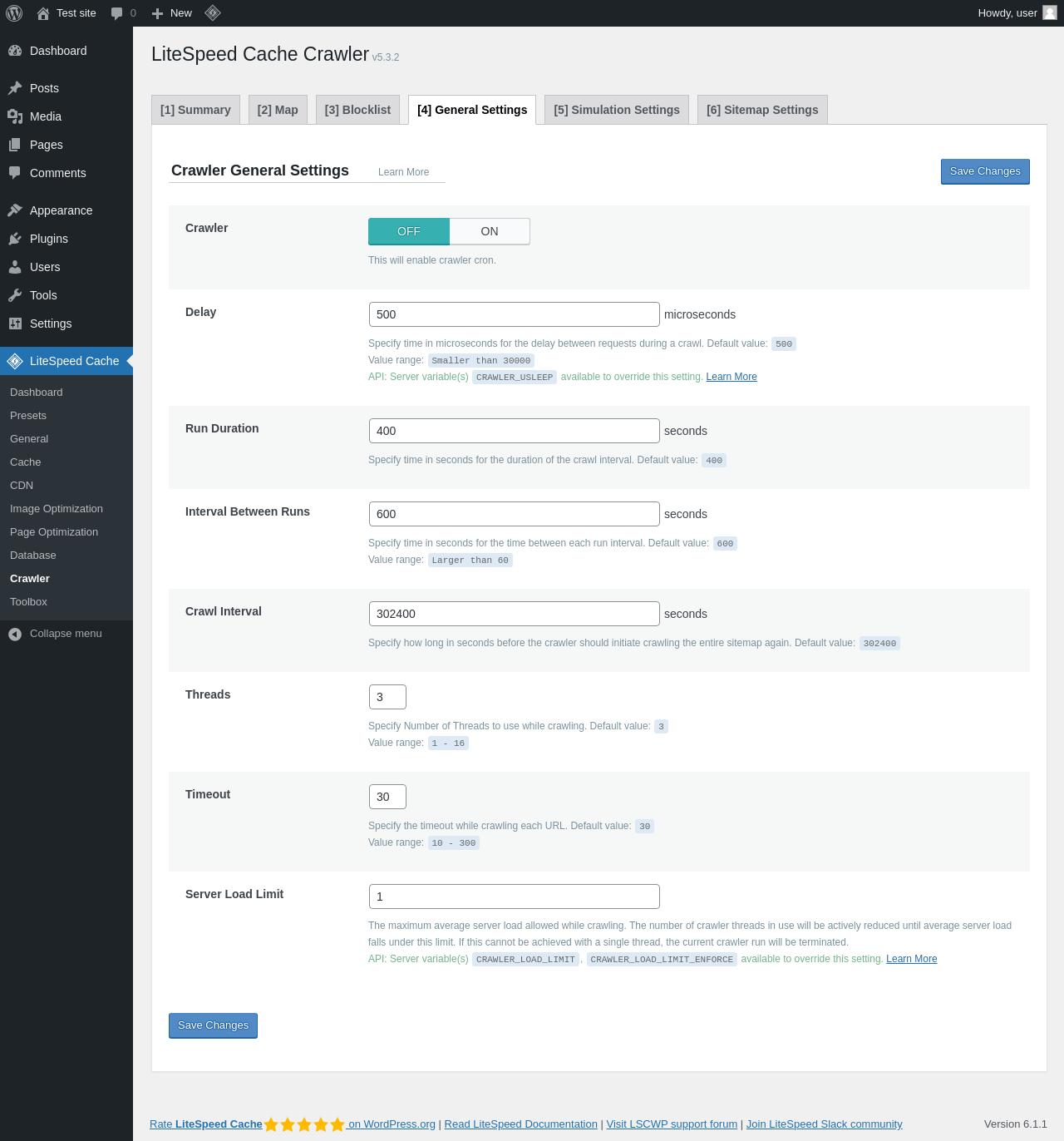
Task: Click the user avatar icon
Action: [1050, 12]
